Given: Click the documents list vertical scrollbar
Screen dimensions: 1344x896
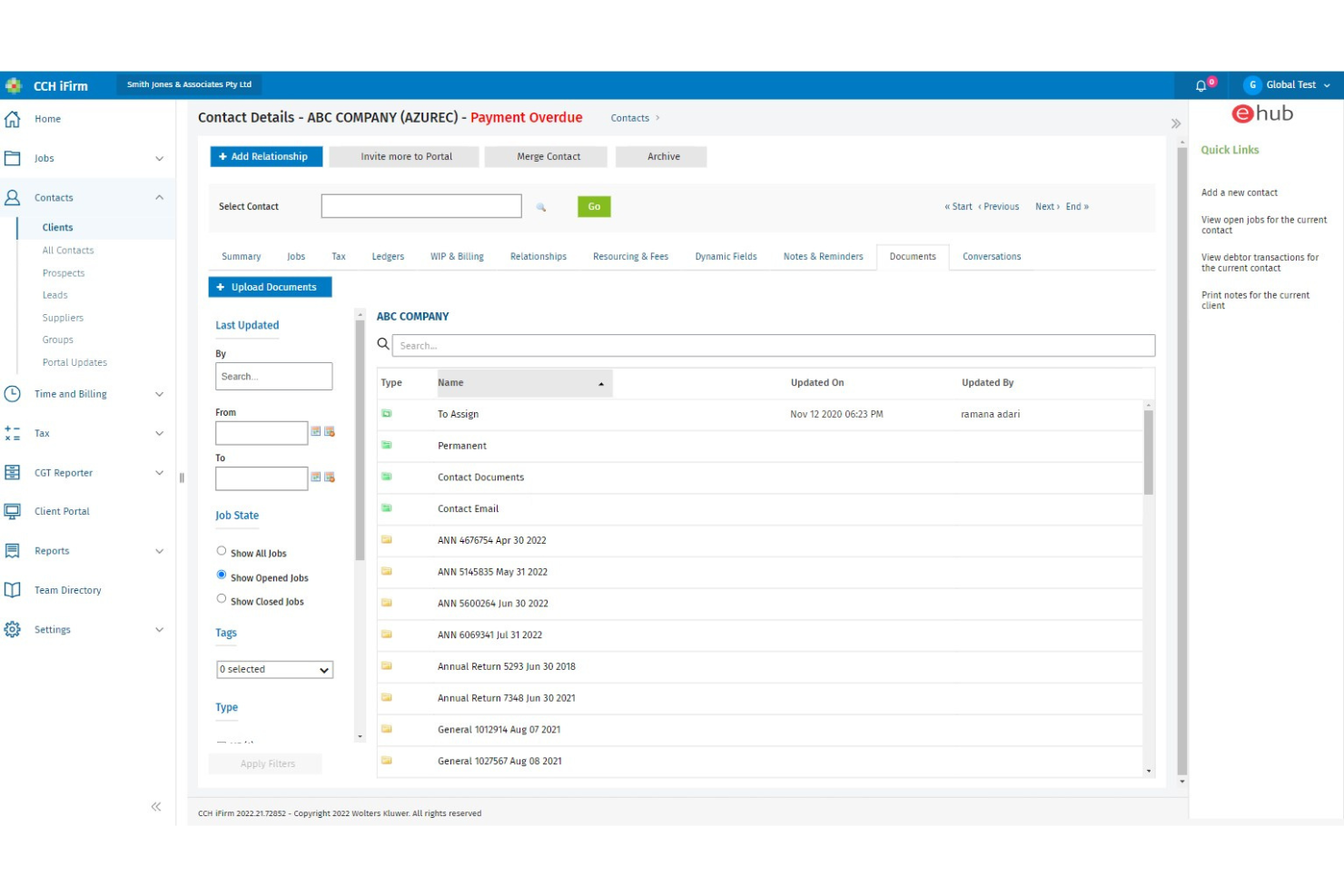Looking at the screenshot, I should click(1149, 452).
